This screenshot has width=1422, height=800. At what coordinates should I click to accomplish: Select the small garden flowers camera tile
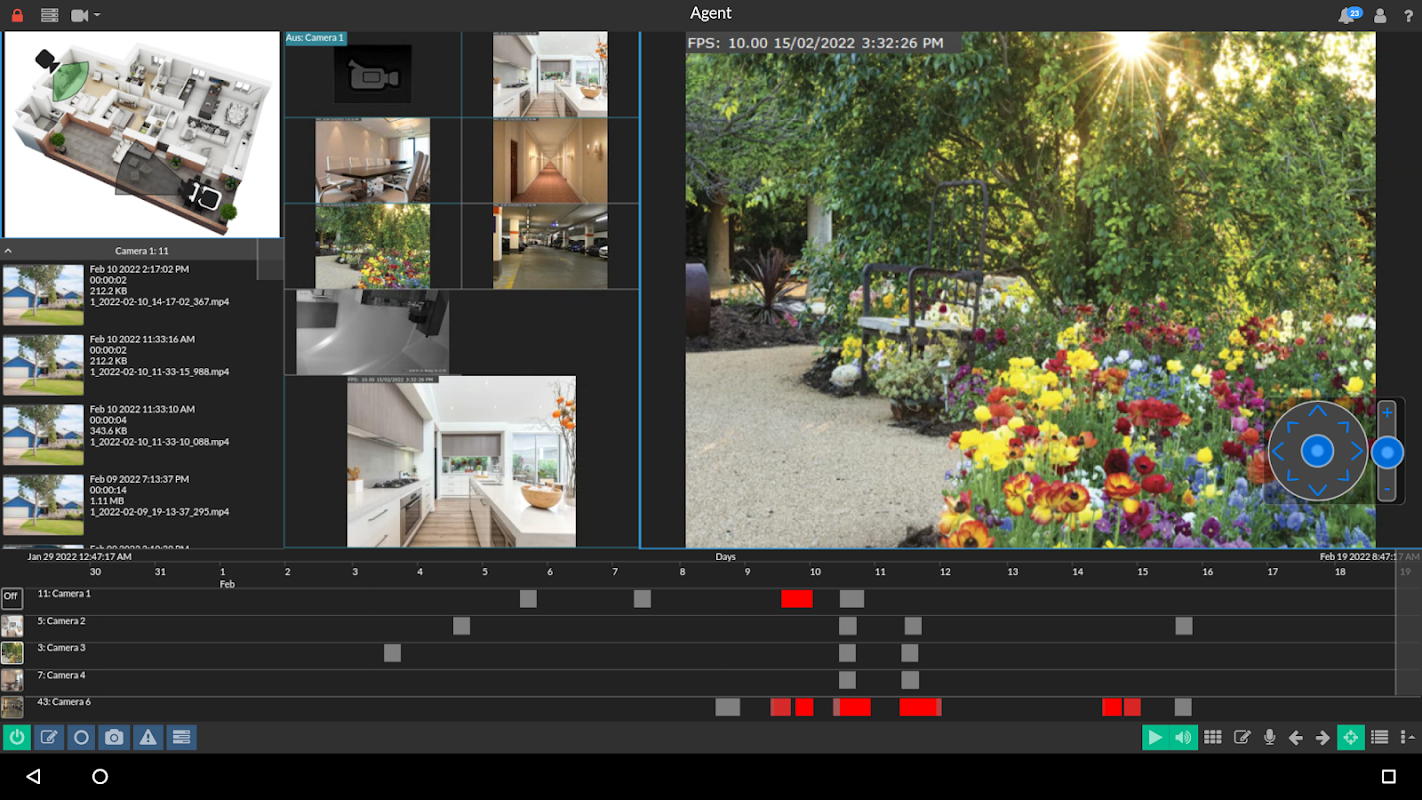click(373, 247)
